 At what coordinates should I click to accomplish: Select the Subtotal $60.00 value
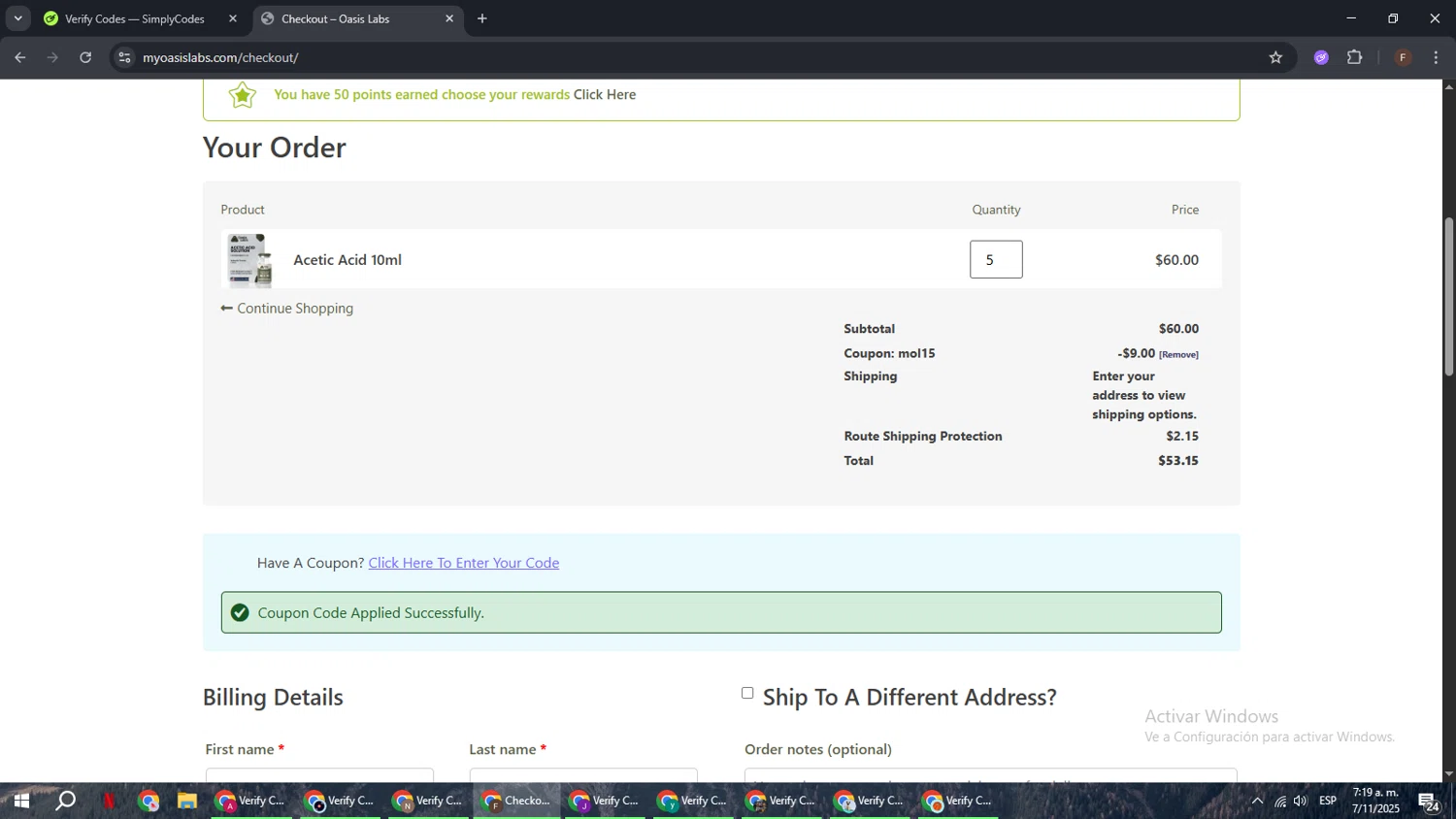pos(1178,329)
